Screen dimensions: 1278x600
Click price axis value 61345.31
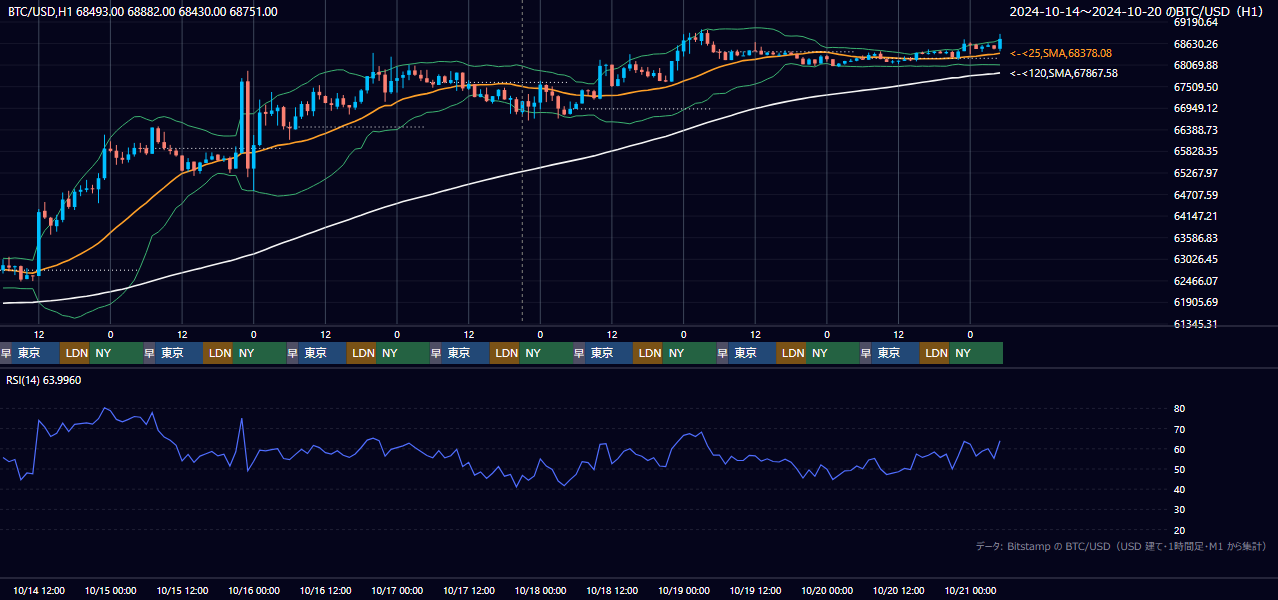point(1195,324)
